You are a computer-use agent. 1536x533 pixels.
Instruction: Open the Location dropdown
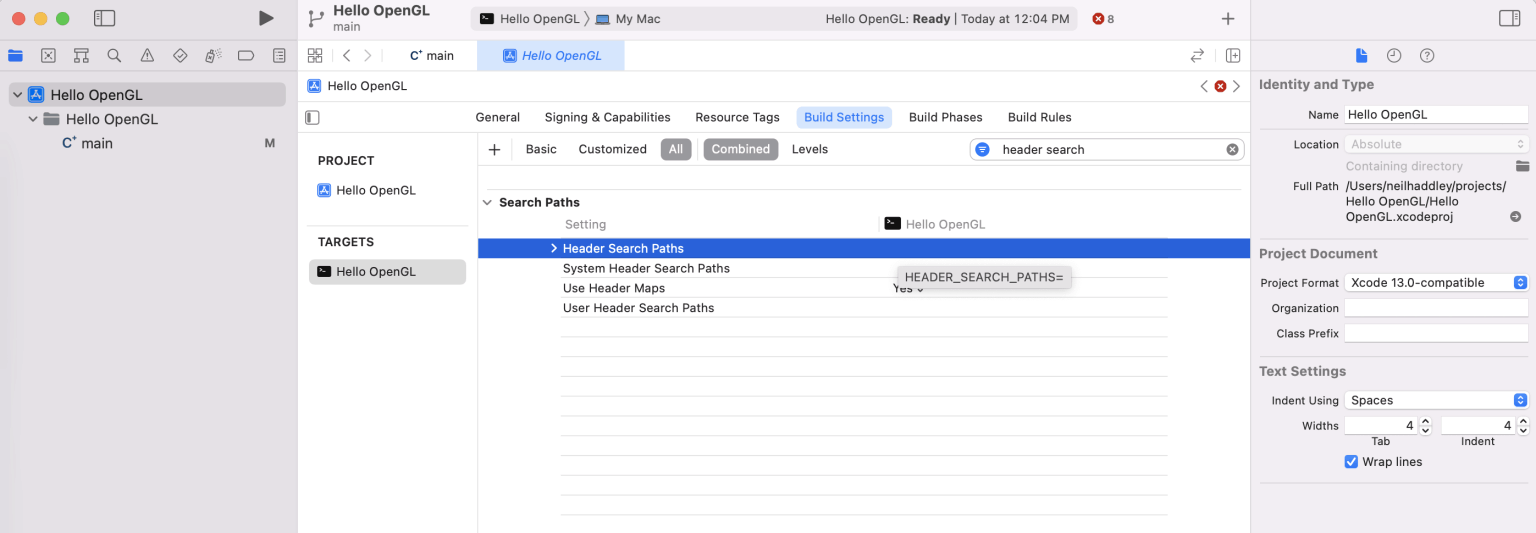pos(1436,144)
